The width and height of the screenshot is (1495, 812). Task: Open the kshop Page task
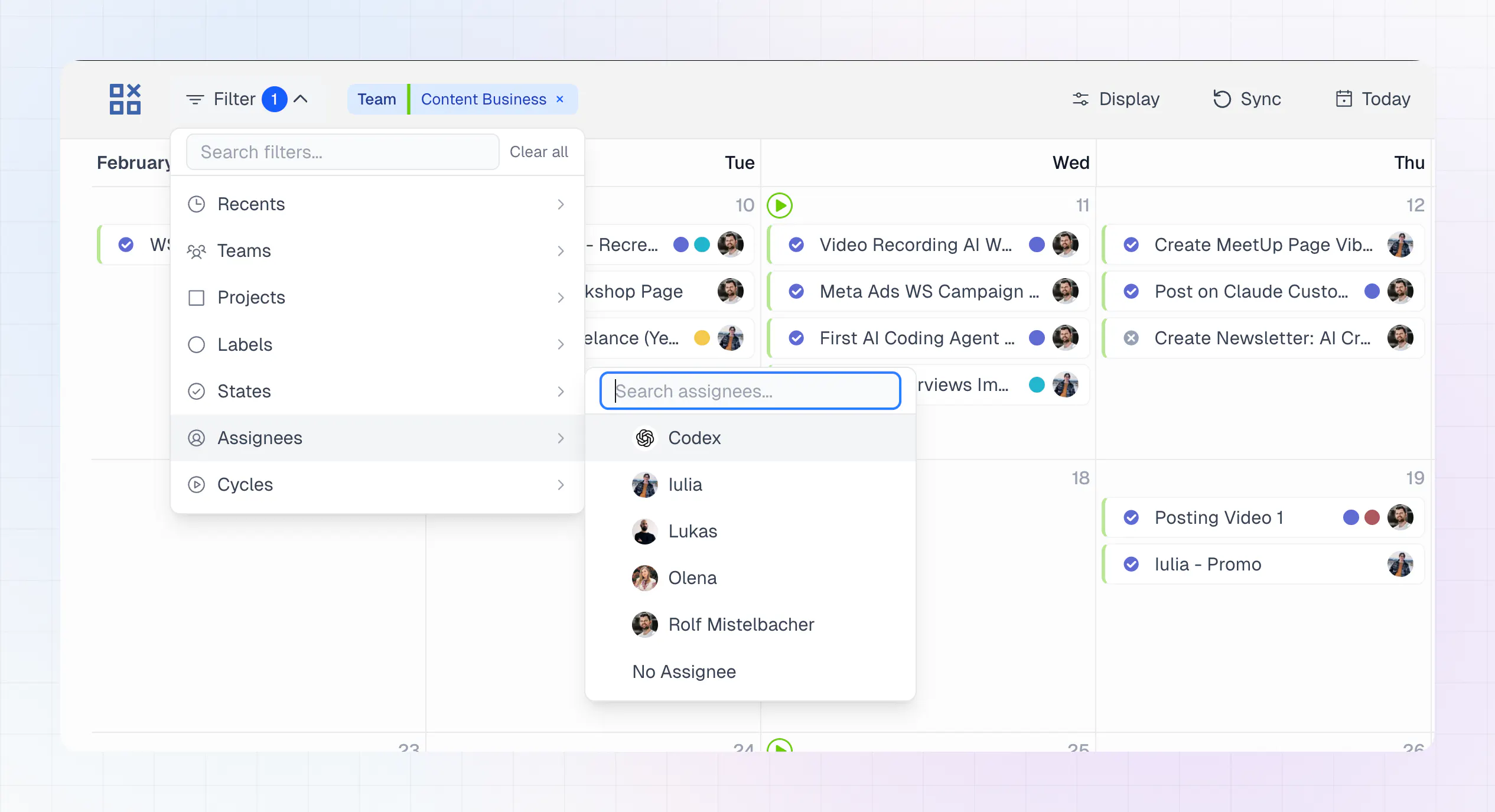coord(669,291)
